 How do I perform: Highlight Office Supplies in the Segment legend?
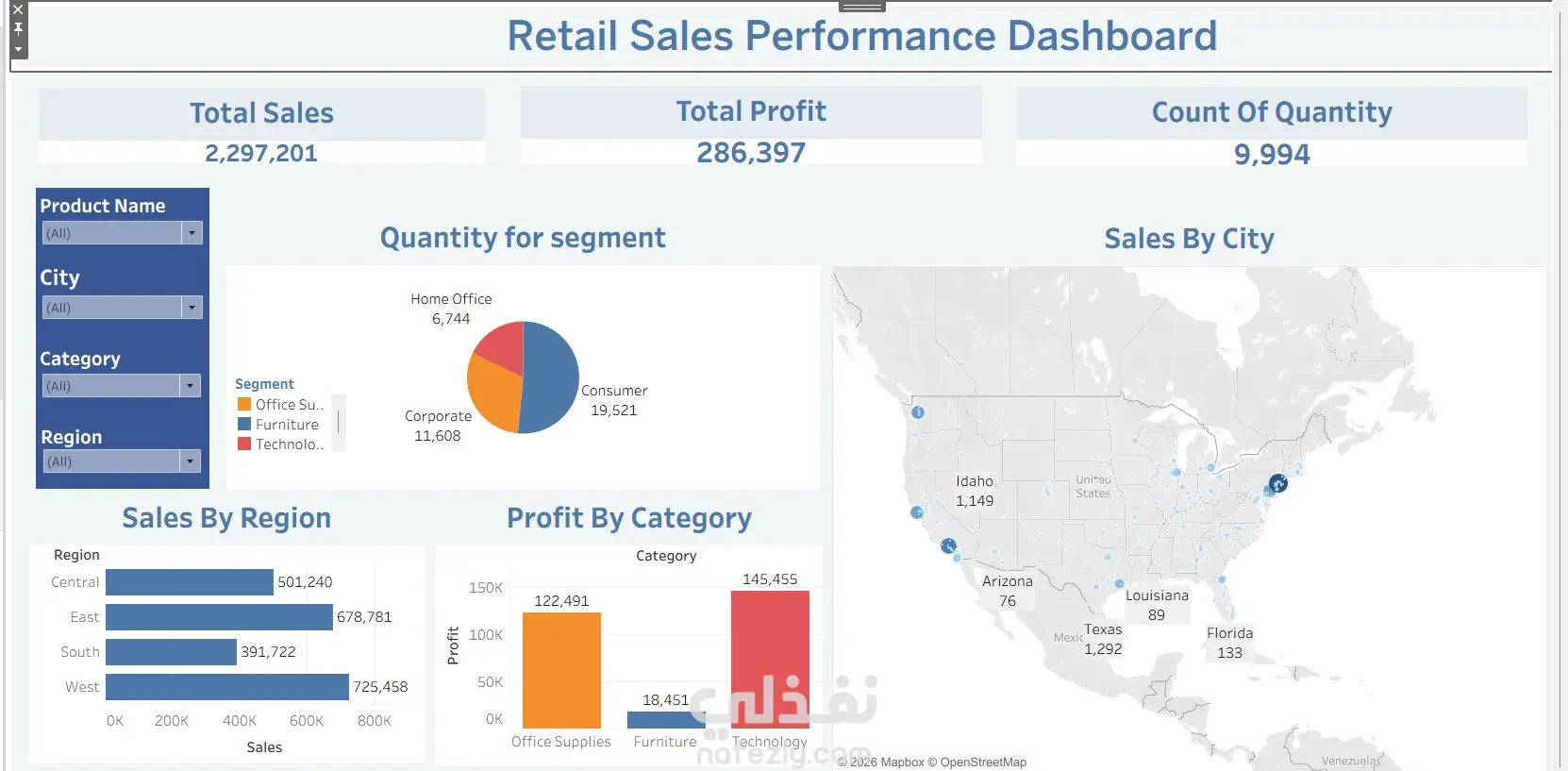click(x=280, y=404)
